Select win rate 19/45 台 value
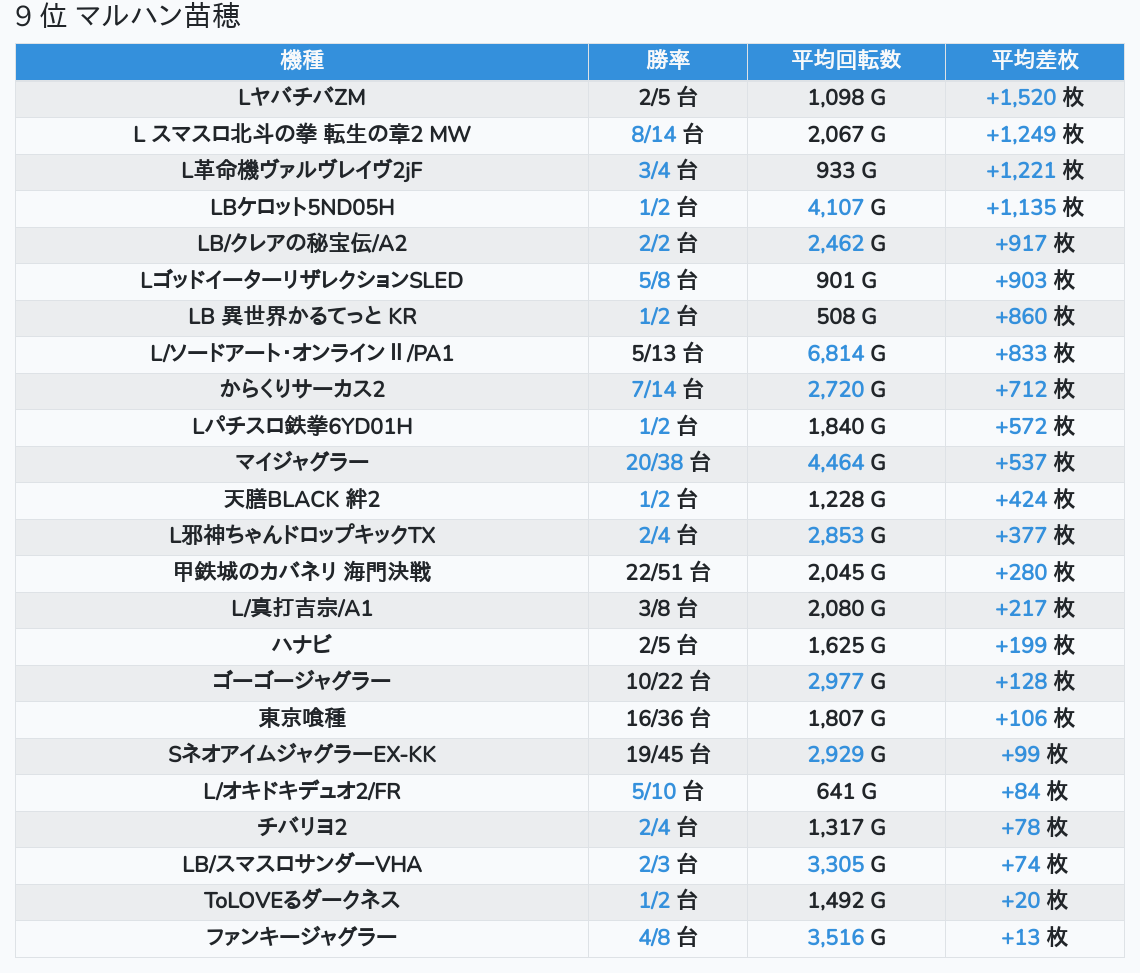This screenshot has height=973, width=1140. pos(667,755)
